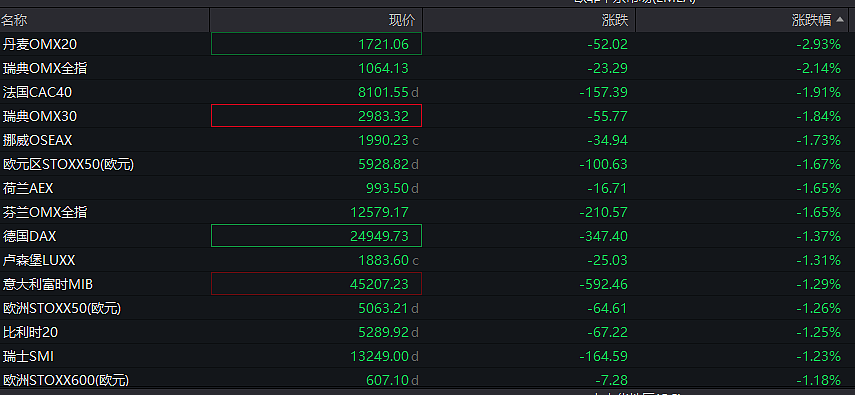
Task: Click change value -64.61
Action: tap(607, 308)
